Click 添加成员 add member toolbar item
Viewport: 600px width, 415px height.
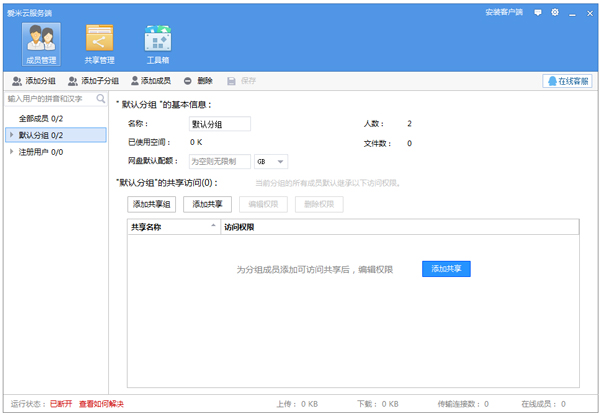coord(151,81)
